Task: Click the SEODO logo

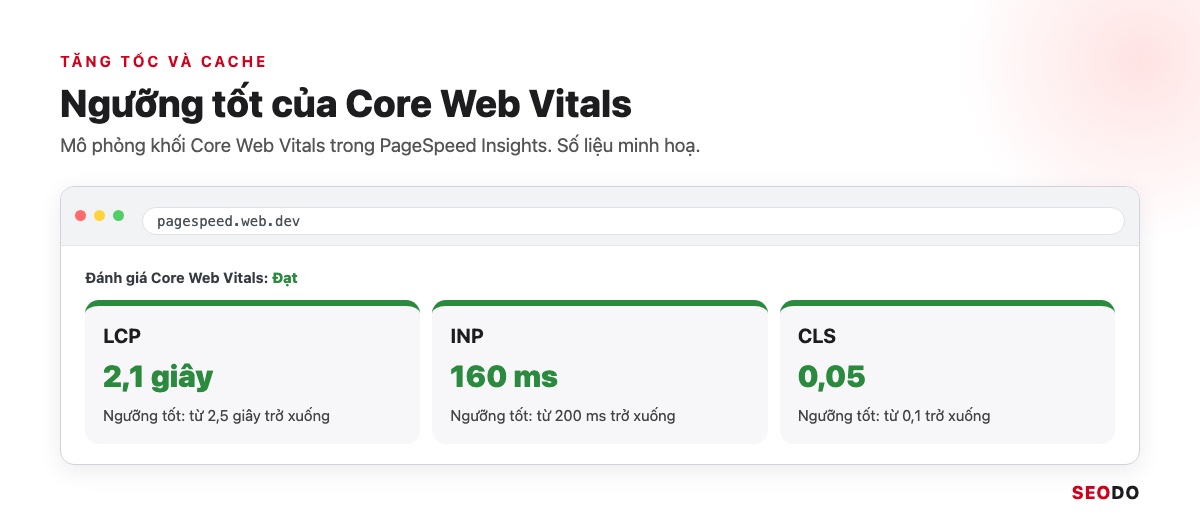Action: pyautogui.click(x=1105, y=492)
